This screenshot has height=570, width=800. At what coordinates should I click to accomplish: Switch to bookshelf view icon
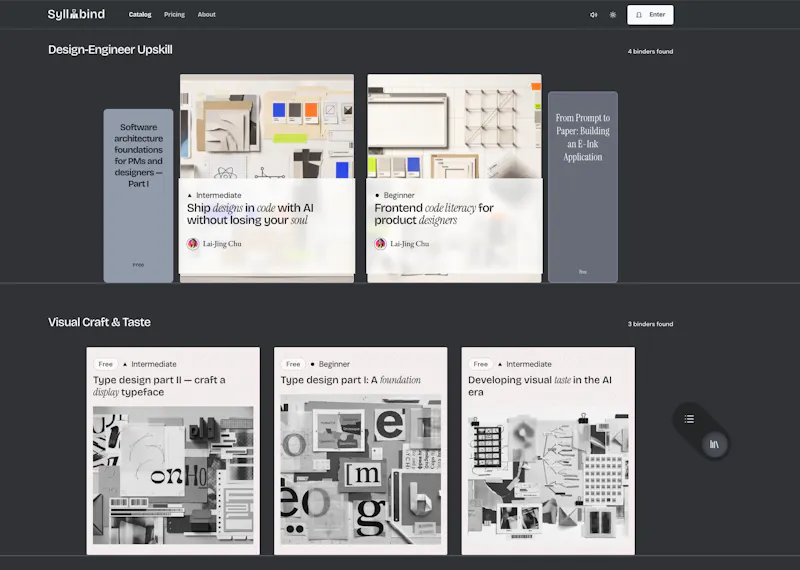[x=714, y=444]
